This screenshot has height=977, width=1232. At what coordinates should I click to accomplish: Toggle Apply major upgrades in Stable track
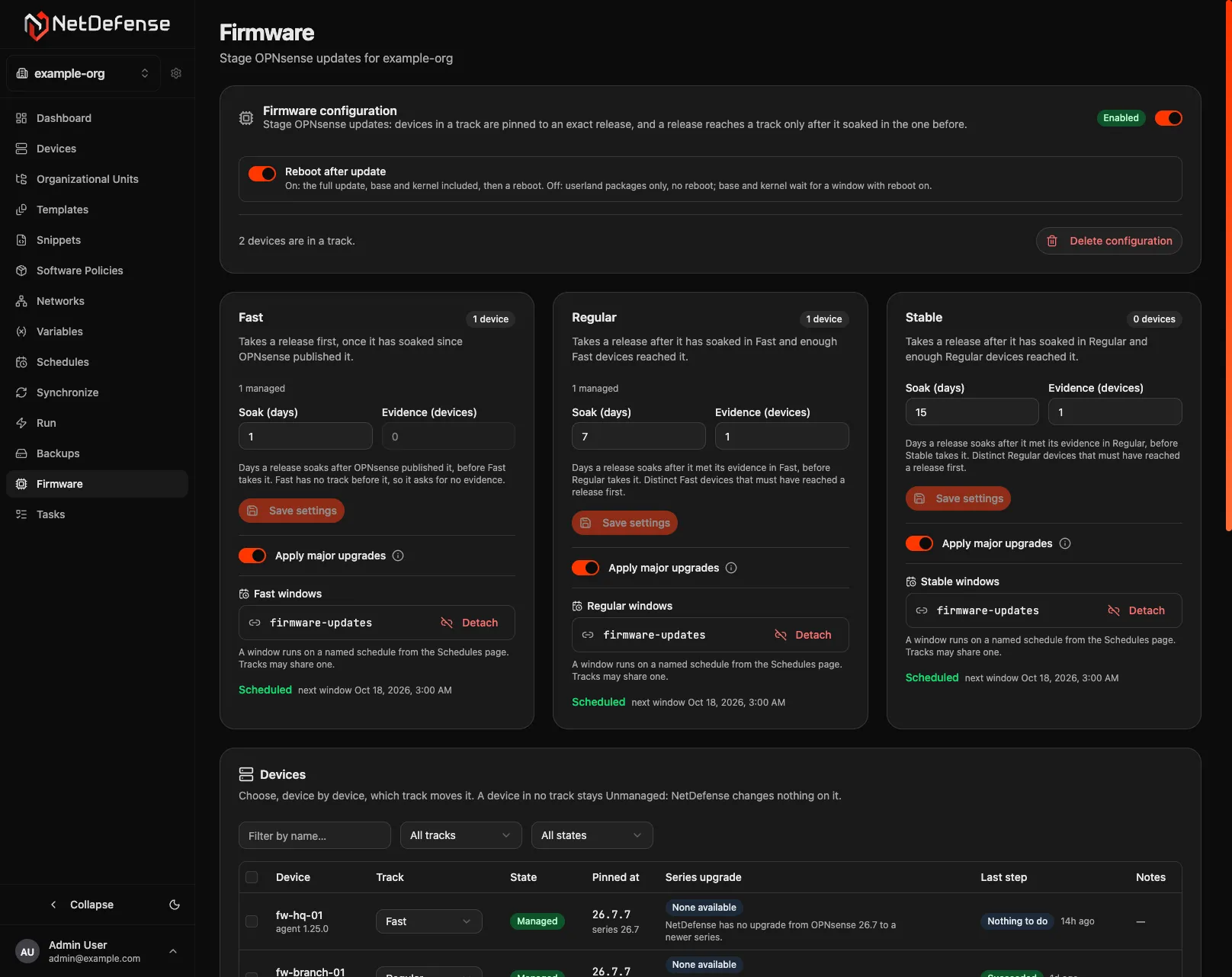(x=919, y=543)
